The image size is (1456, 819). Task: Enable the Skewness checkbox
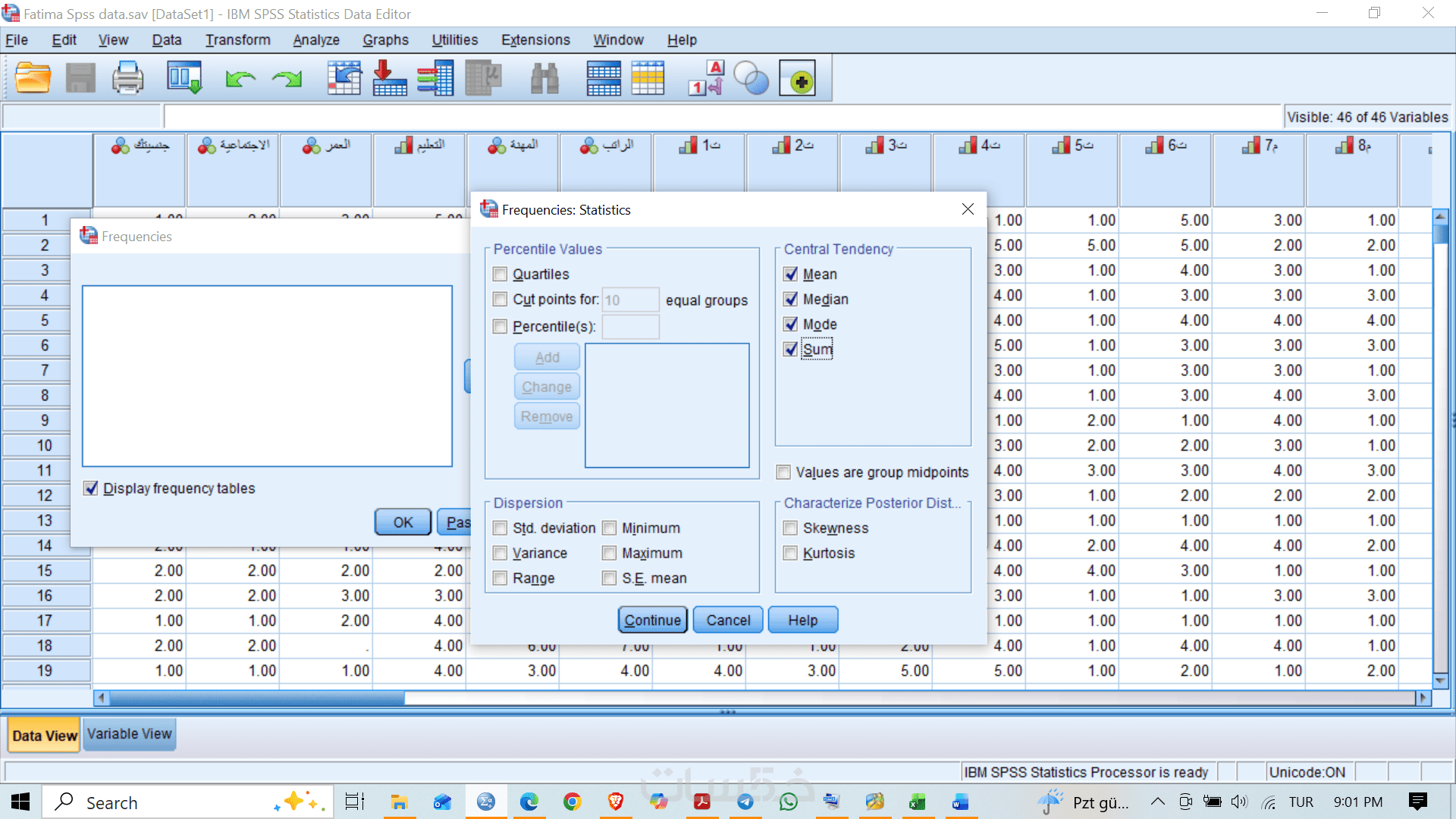791,528
